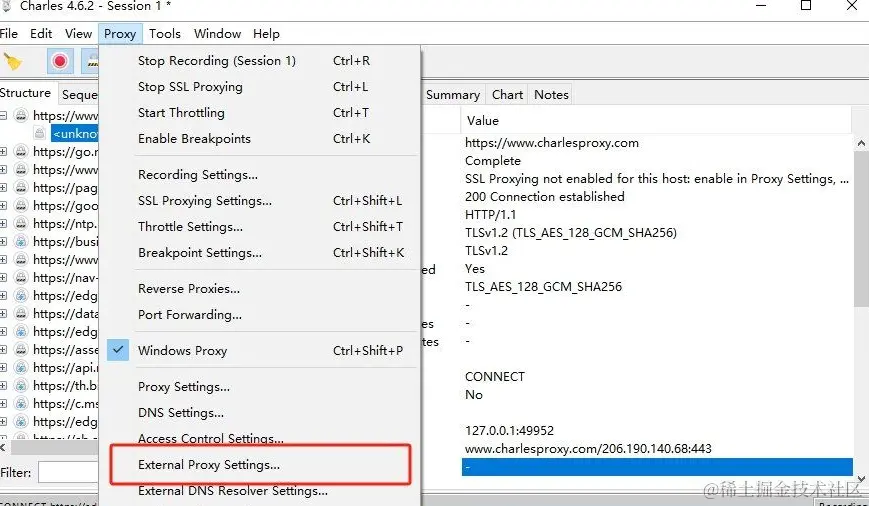Expand the https://nav- tree node
The image size is (869, 506).
pyautogui.click(x=3, y=277)
